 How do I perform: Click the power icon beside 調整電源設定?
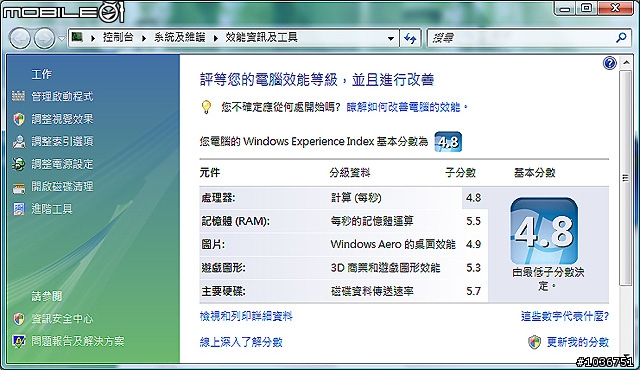tap(18, 164)
